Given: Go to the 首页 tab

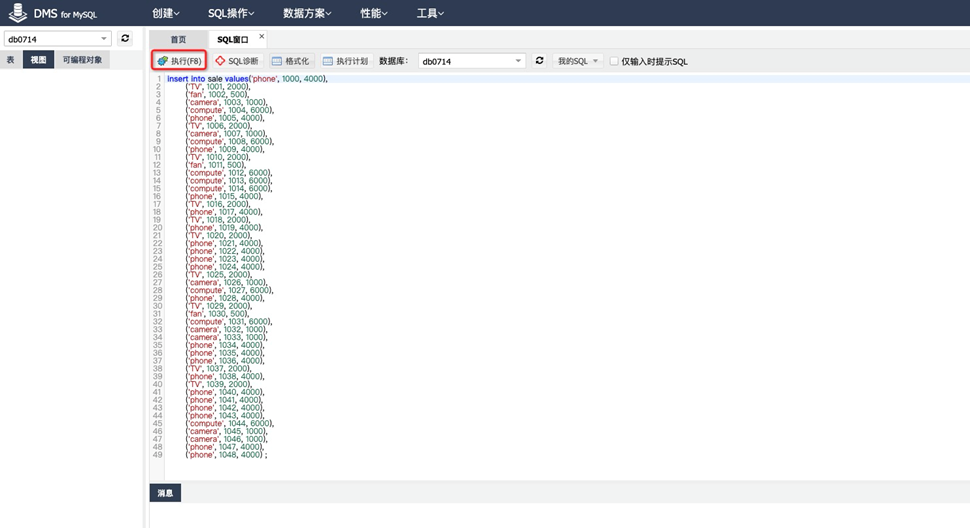Looking at the screenshot, I should [178, 40].
